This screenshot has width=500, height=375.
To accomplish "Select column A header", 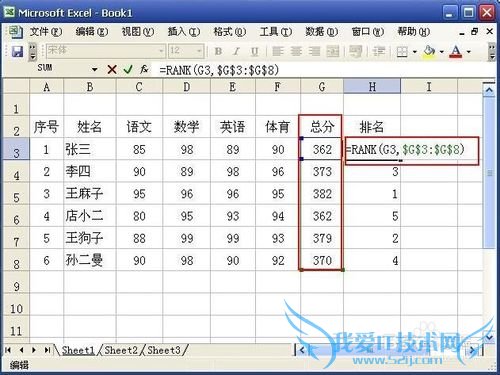I will click(46, 87).
